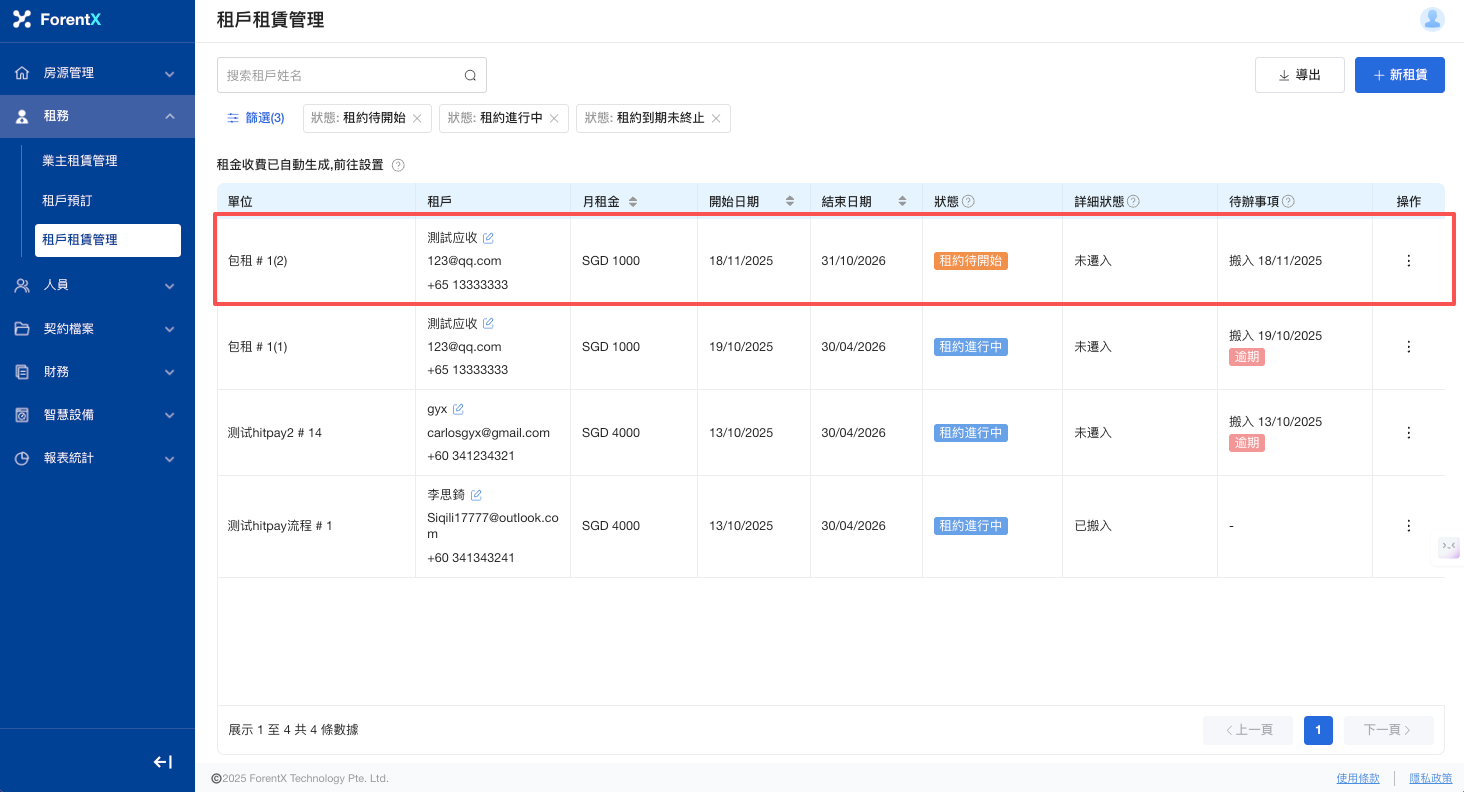This screenshot has height=792, width=1464.
Task: Remove the 租約待開始 filter tag
Action: (x=417, y=118)
